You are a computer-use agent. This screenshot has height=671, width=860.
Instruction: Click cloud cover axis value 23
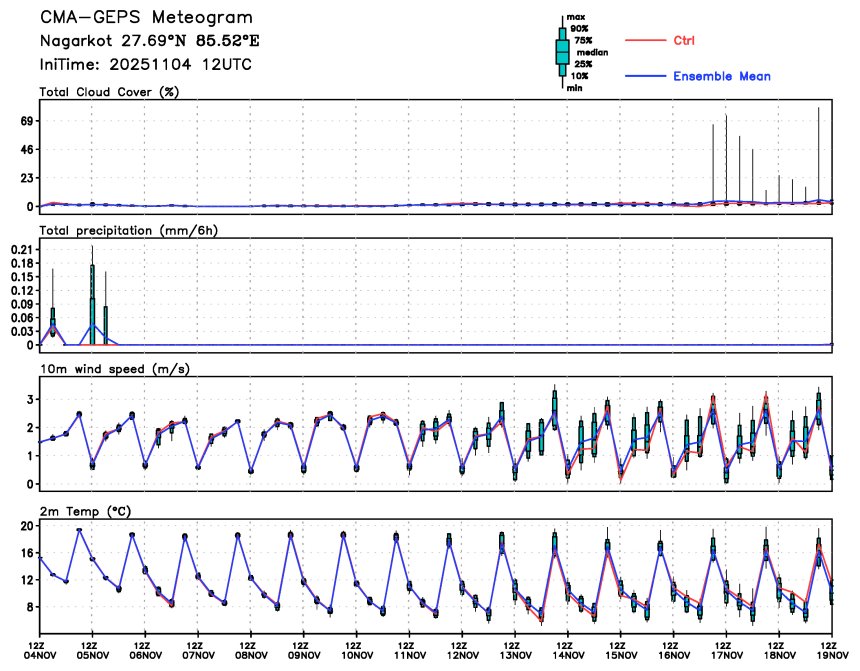(27, 178)
